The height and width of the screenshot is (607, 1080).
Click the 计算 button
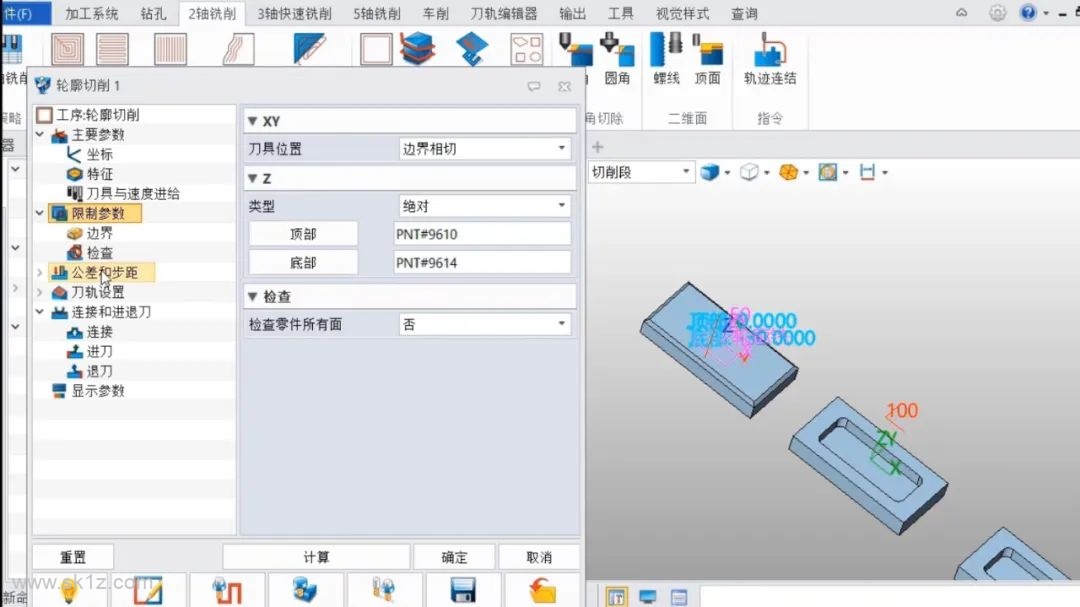316,557
